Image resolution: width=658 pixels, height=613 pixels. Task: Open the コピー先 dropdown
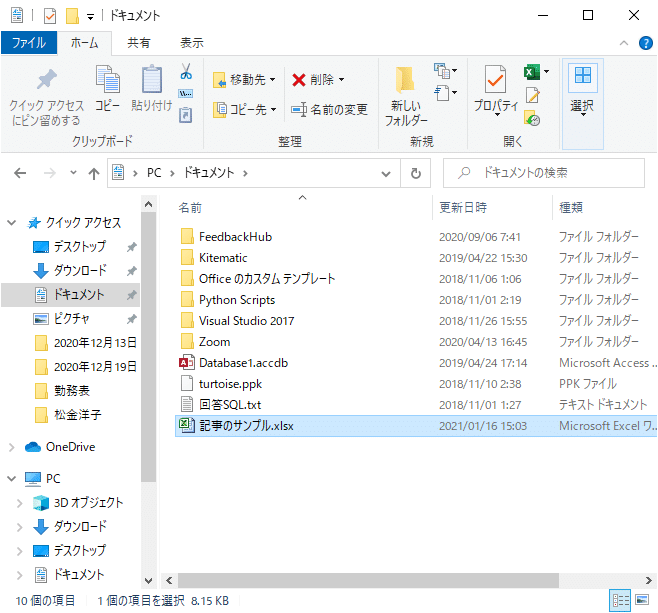tap(273, 110)
